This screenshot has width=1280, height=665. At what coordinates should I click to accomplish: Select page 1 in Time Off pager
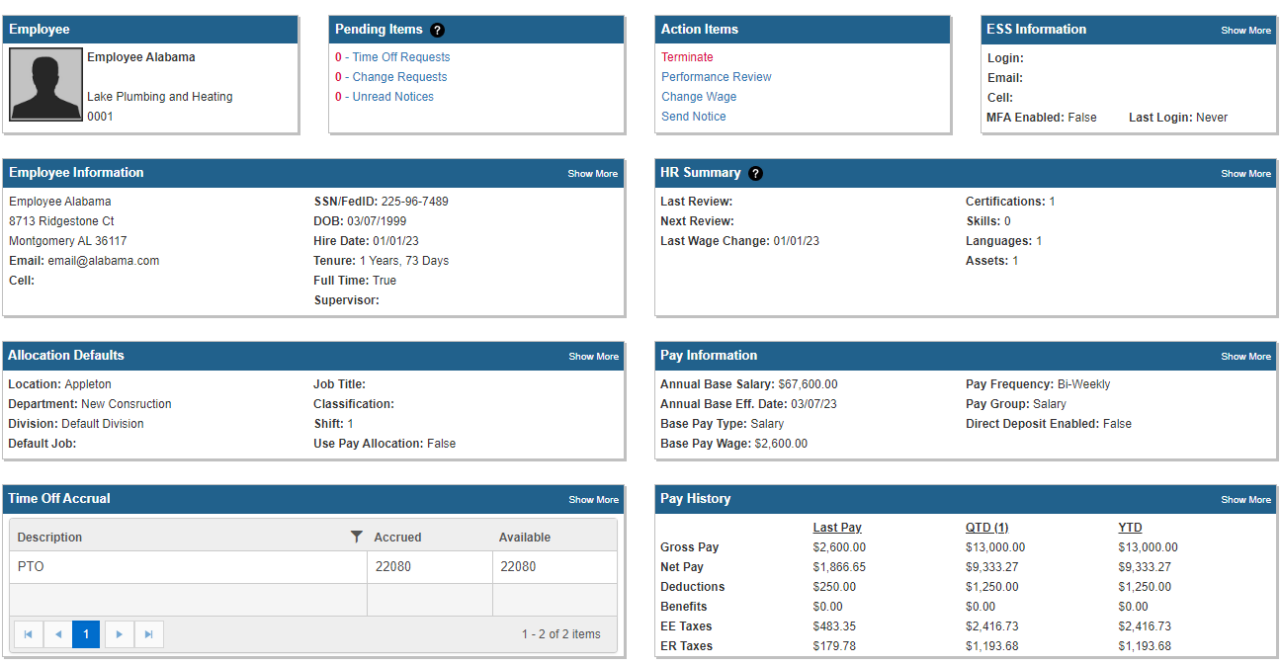(x=86, y=634)
